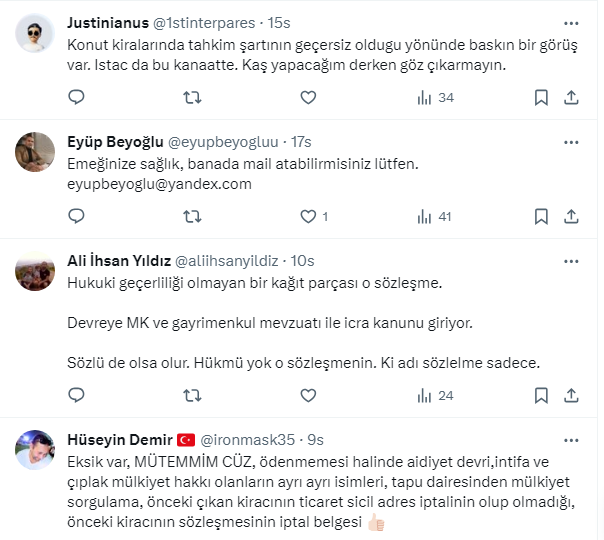Image resolution: width=604 pixels, height=540 pixels.
Task: Bookmark the Justinianus tweet
Action: tap(541, 97)
